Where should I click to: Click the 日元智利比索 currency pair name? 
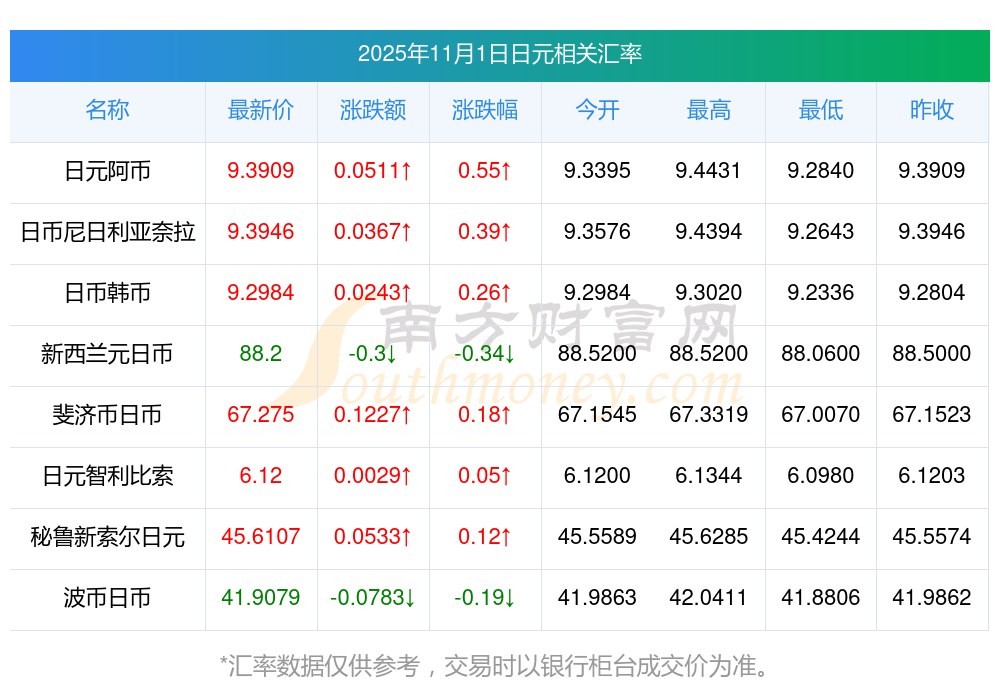[x=107, y=476]
